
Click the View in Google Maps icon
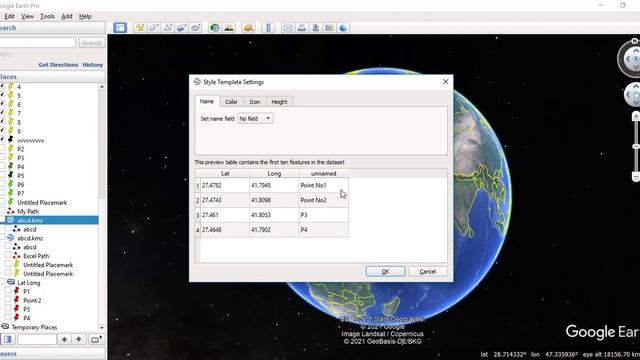click(329, 28)
